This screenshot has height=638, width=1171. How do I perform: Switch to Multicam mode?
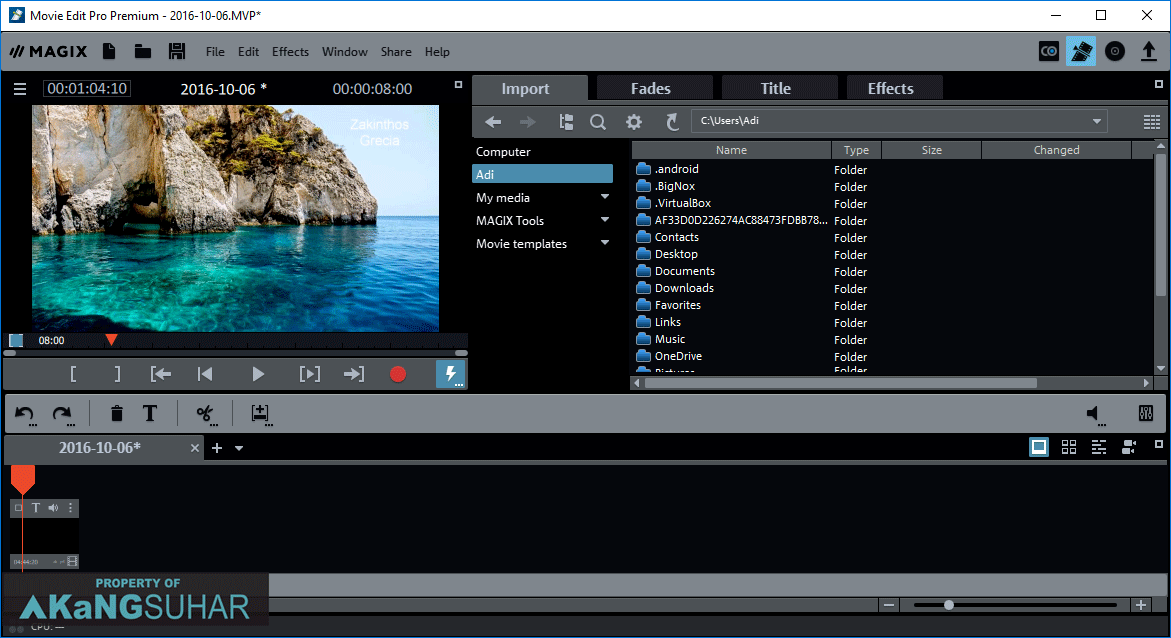point(1128,447)
